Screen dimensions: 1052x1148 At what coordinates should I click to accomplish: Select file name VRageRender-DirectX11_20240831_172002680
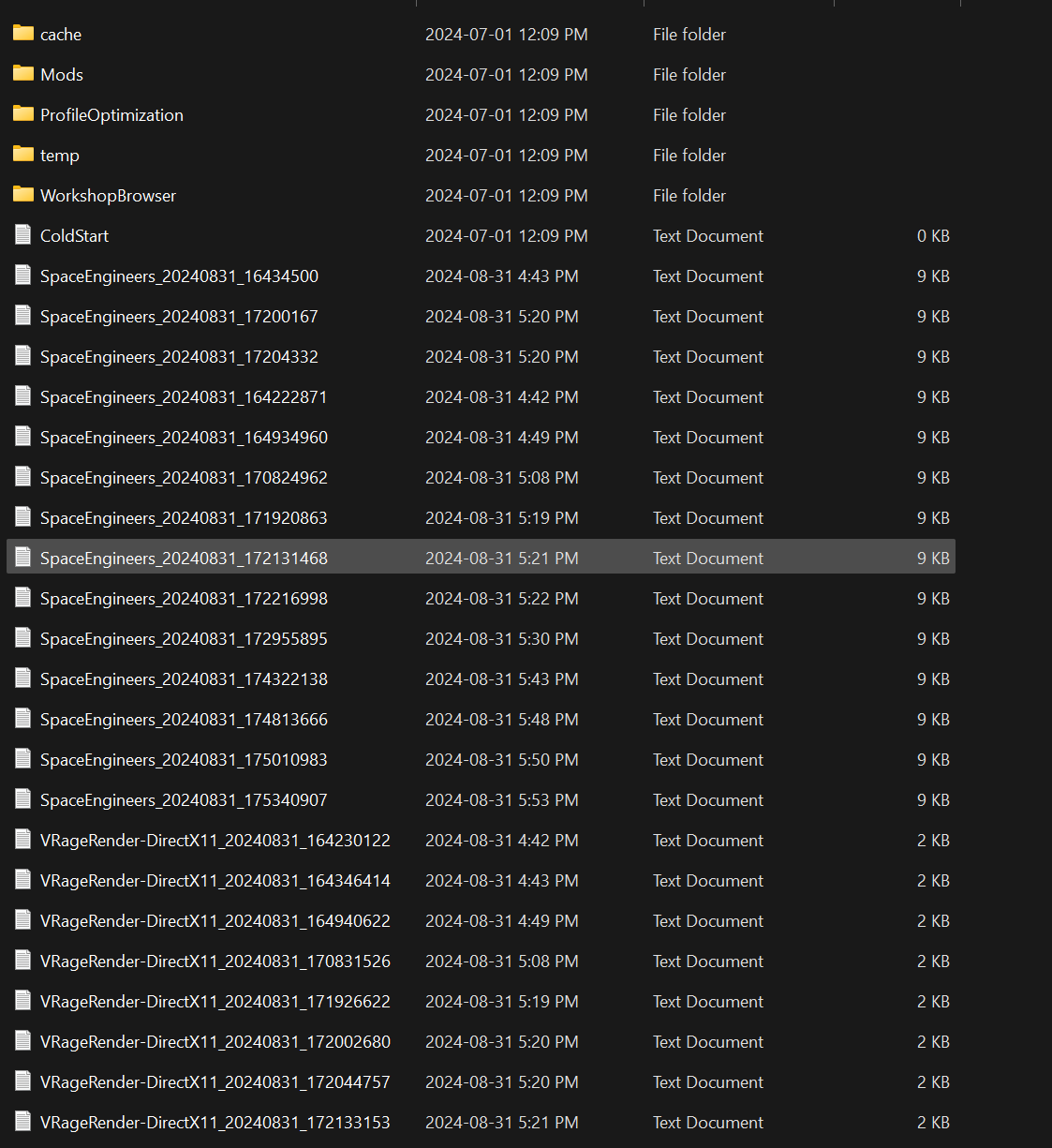tap(215, 1042)
